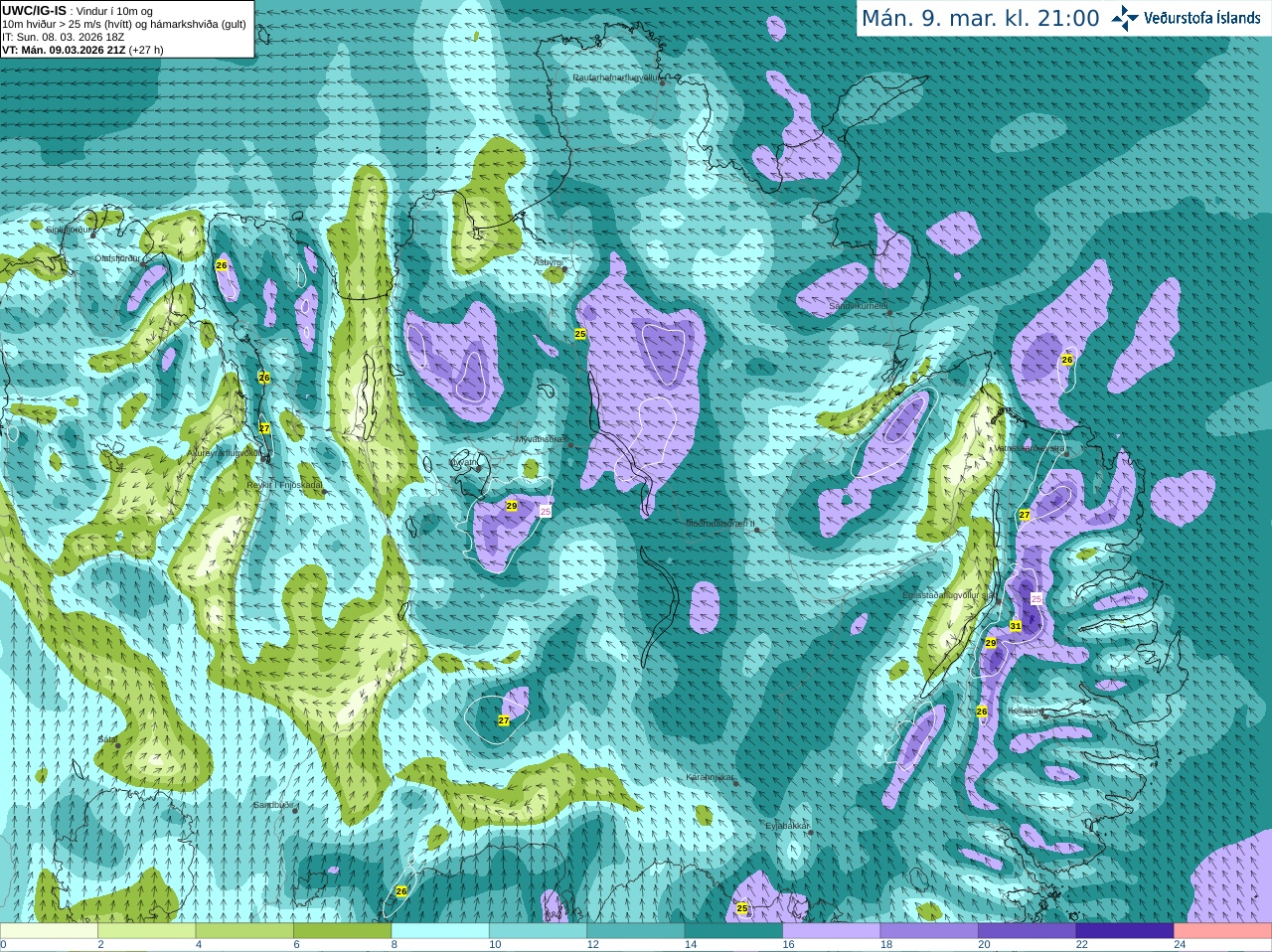Click the white 25 box near Mývatn

click(545, 511)
